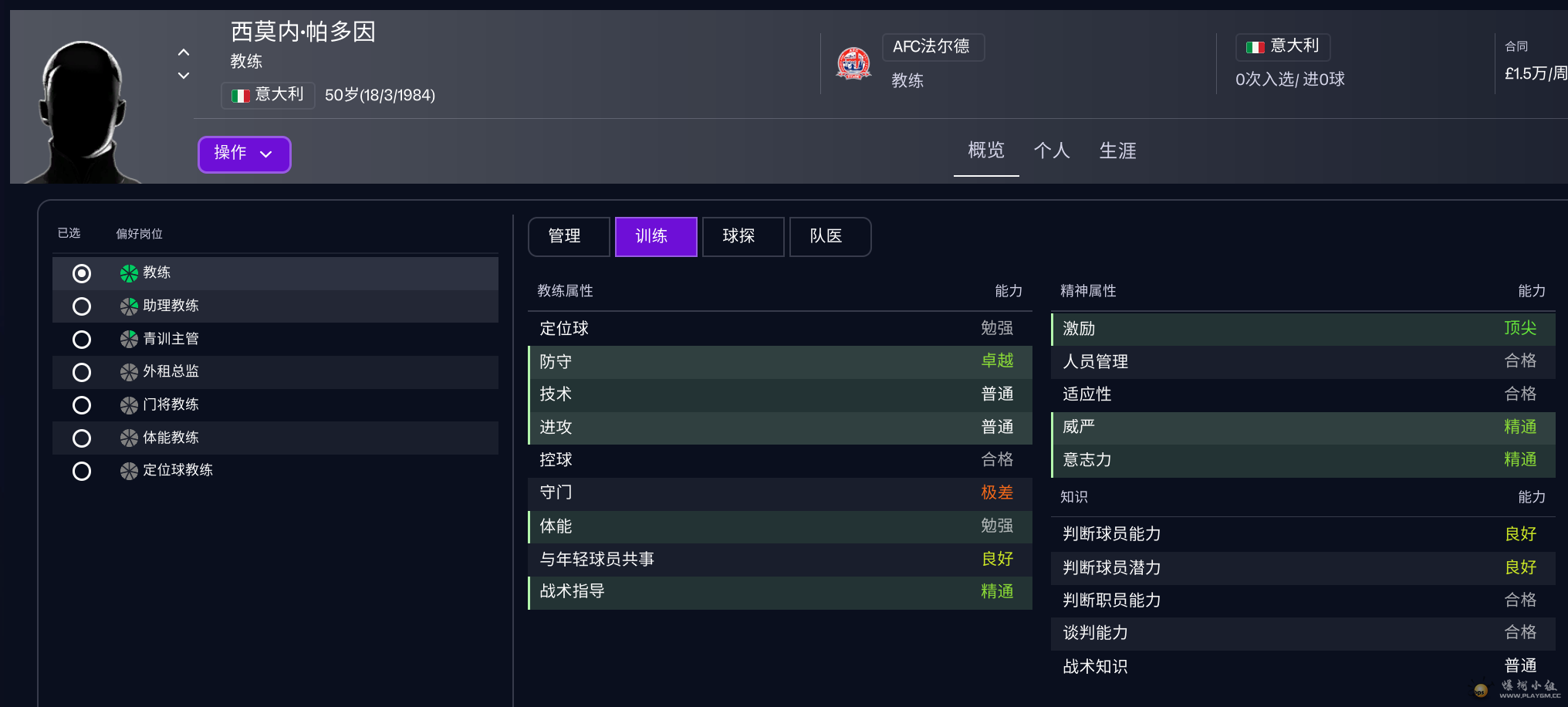Click the pie icon beside 助理教练

coord(129,306)
